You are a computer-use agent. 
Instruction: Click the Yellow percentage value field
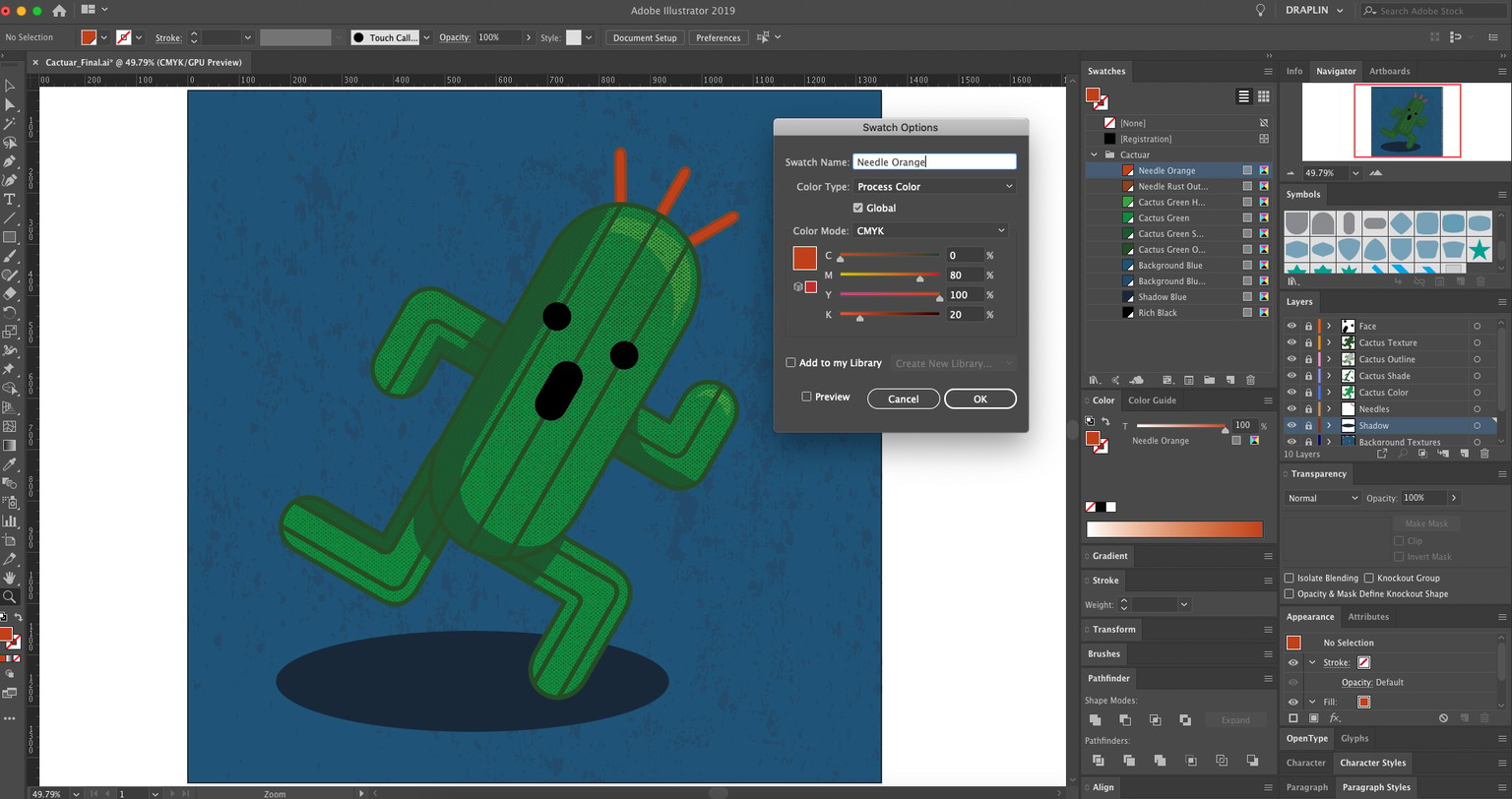[x=964, y=294]
